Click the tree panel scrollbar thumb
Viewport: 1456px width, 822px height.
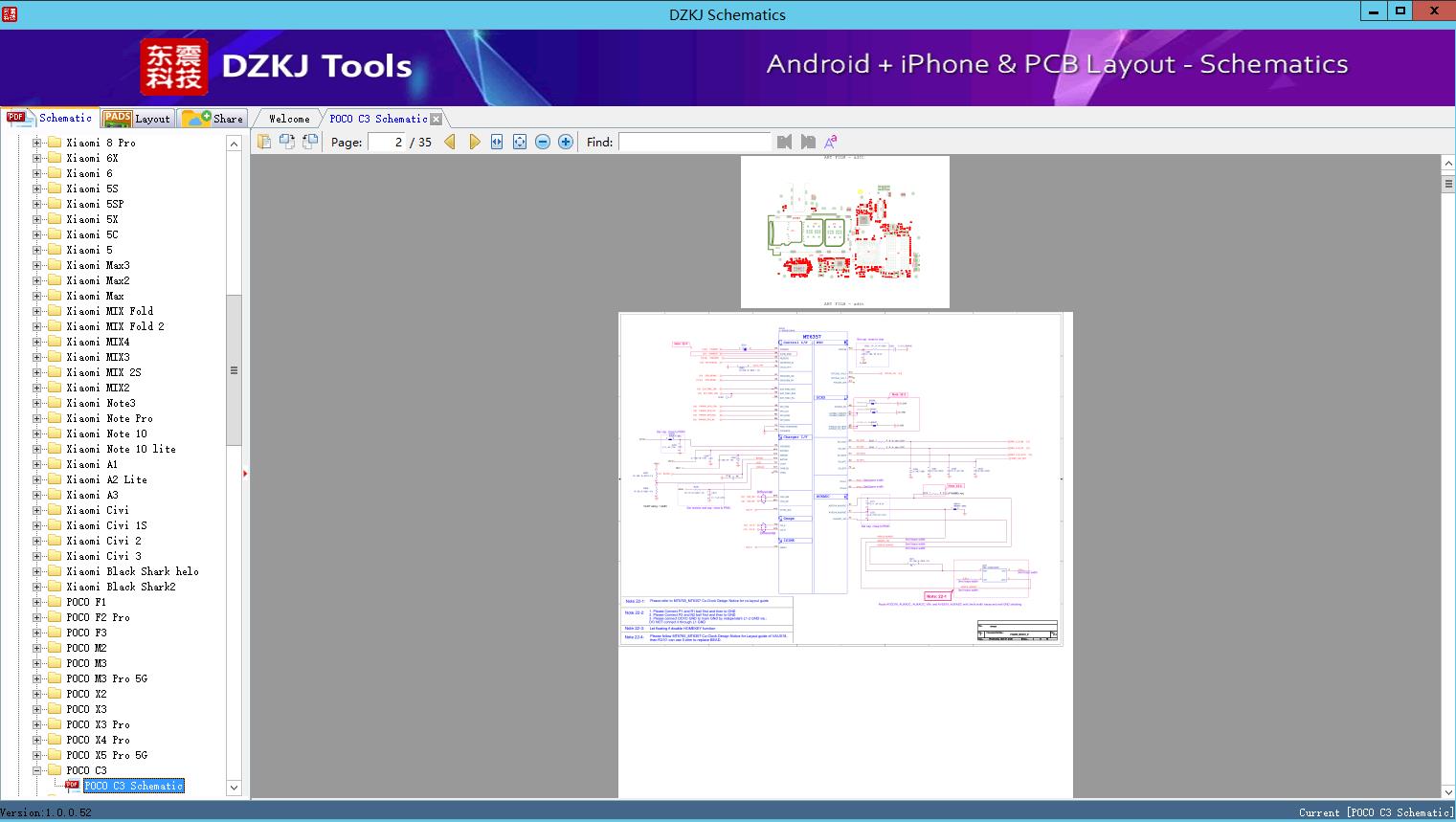[234, 370]
